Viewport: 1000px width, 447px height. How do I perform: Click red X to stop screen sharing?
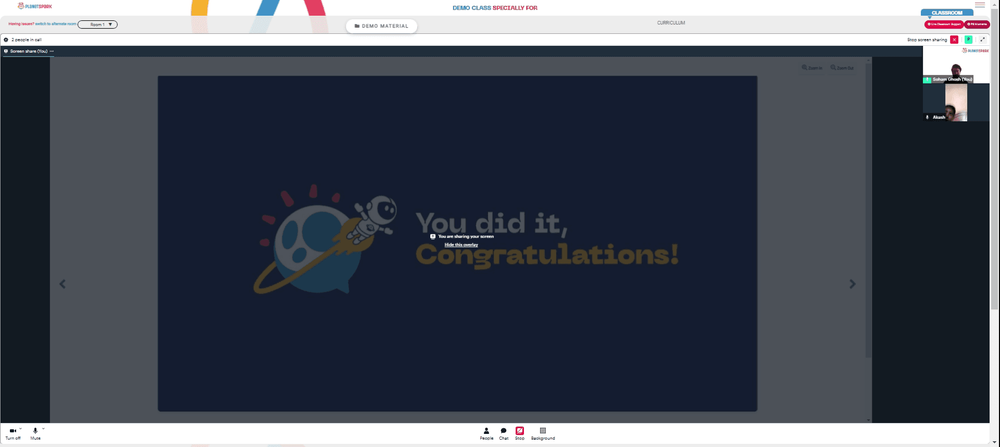coord(954,40)
